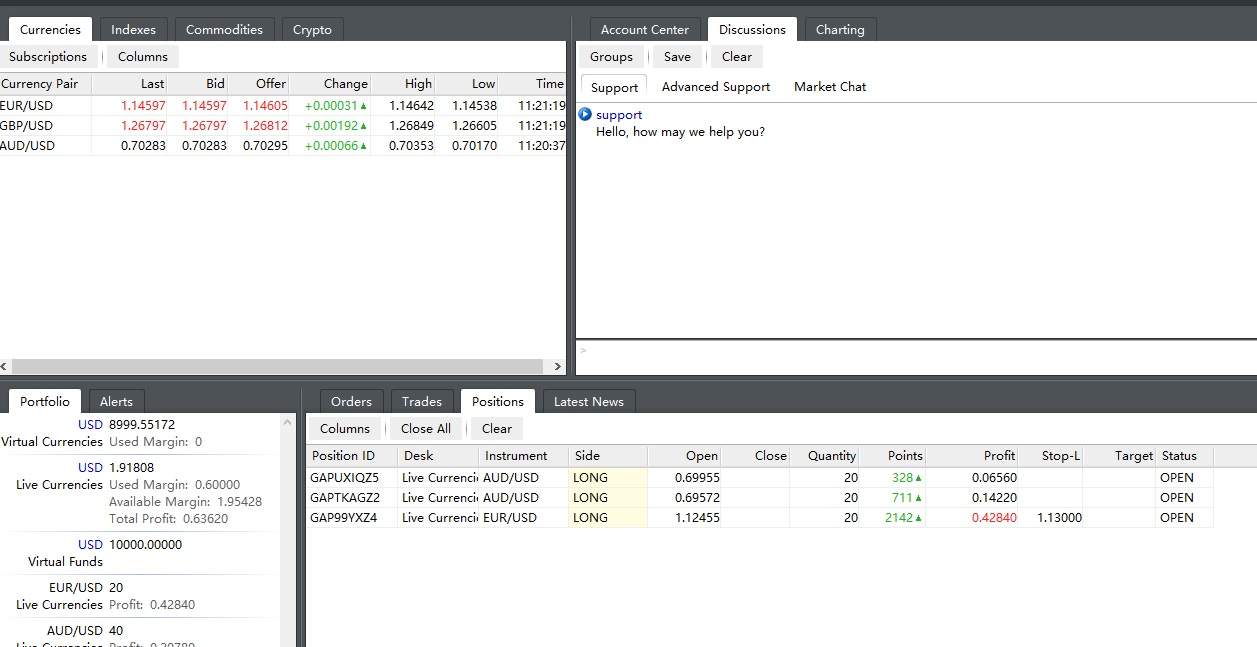The height and width of the screenshot is (647, 1257).
Task: Click the 1.13000 stop-loss value
Action: (x=1058, y=517)
